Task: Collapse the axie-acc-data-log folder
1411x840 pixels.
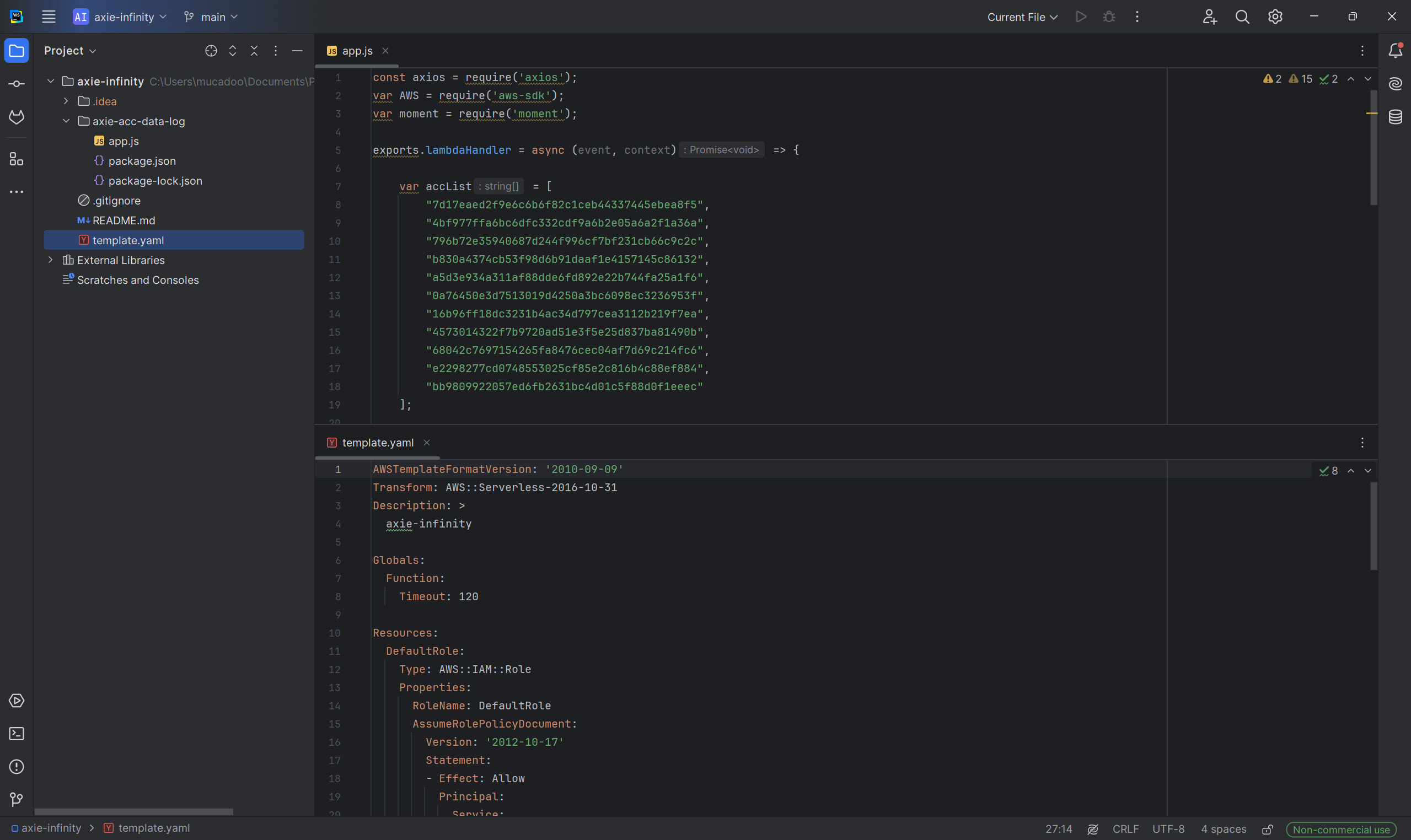Action: 66,121
